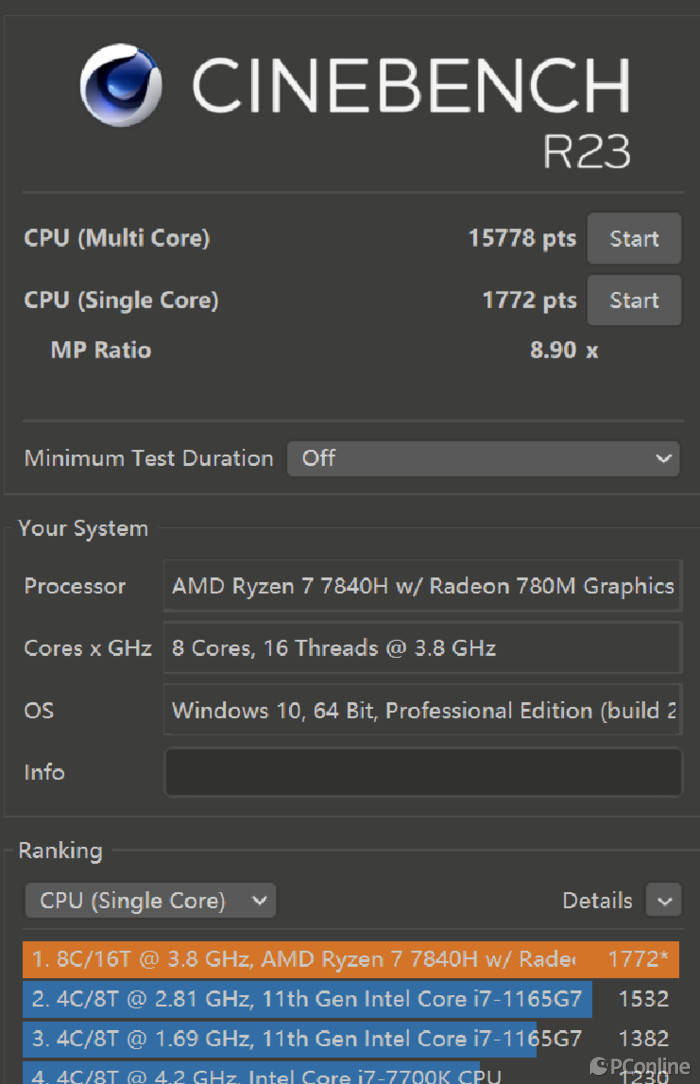
Task: Open the Minimum Test Duration dropdown
Action: pyautogui.click(x=483, y=458)
